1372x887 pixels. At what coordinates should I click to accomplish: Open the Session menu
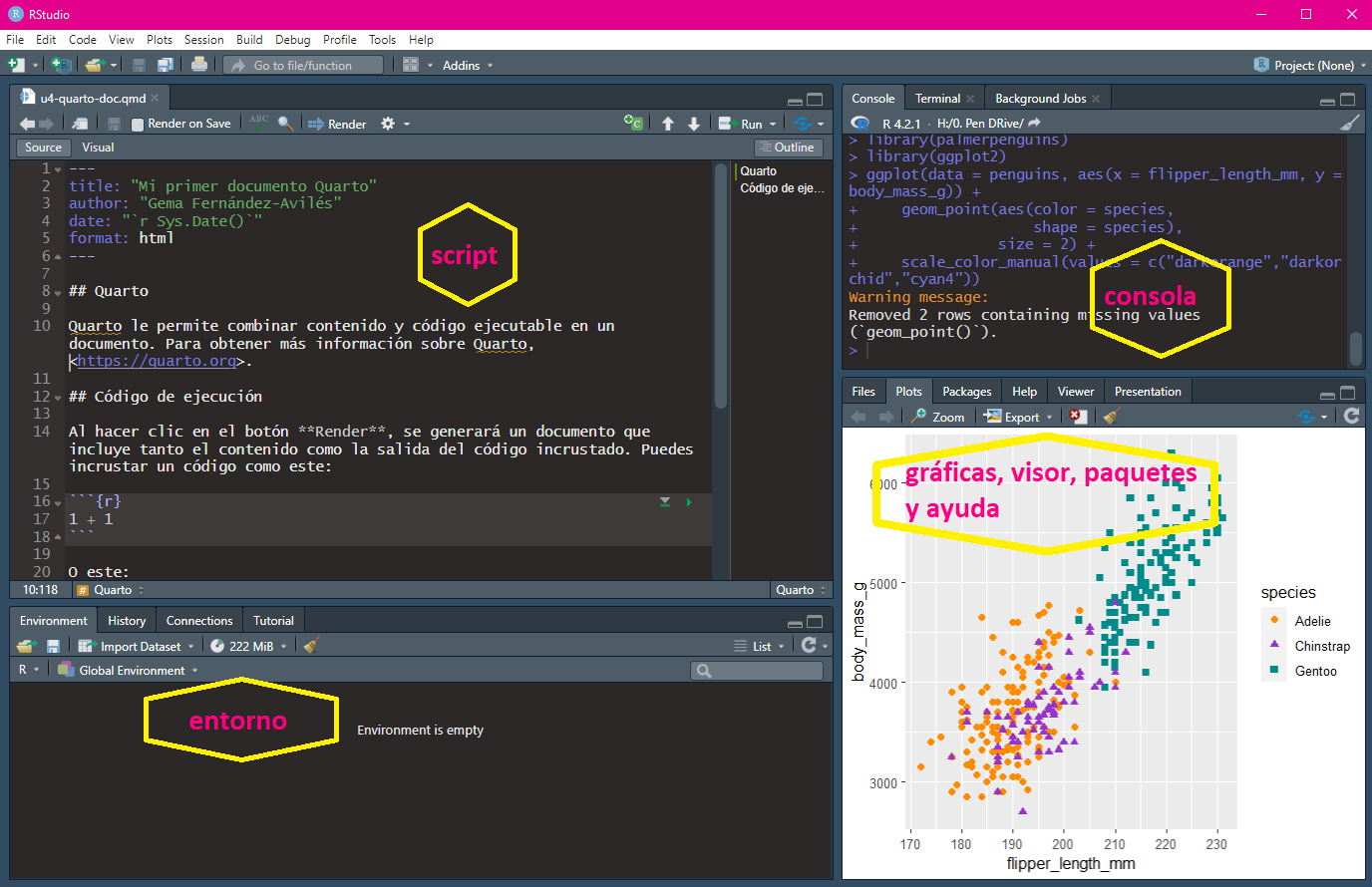point(203,40)
